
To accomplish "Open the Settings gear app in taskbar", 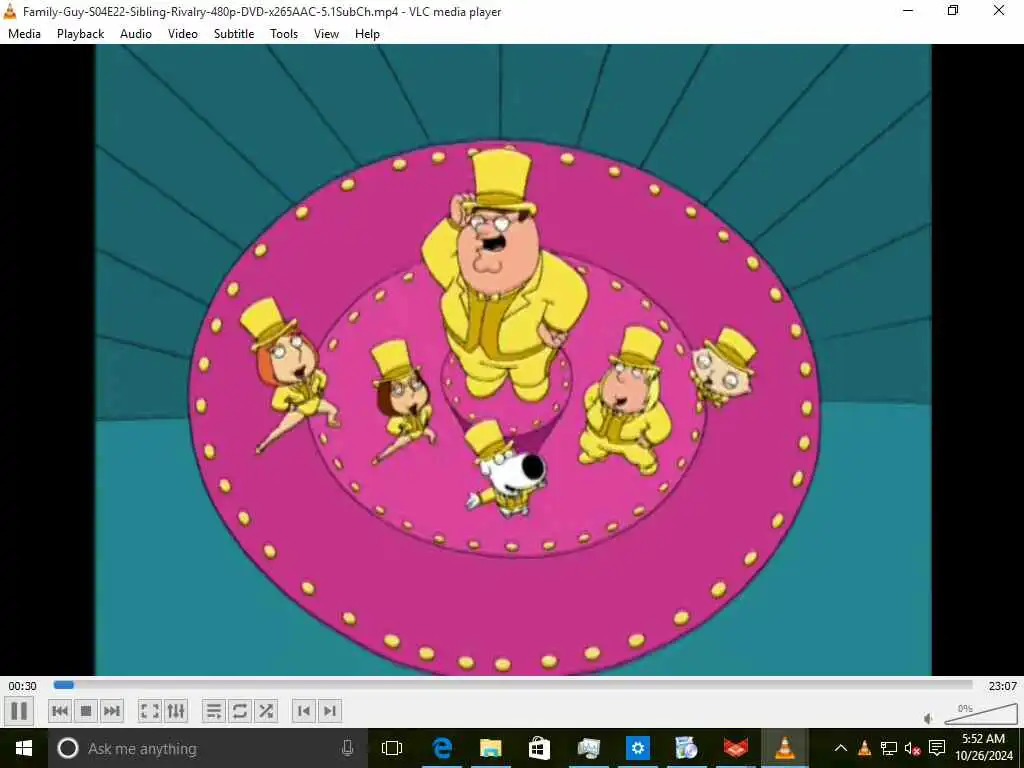I will click(637, 748).
